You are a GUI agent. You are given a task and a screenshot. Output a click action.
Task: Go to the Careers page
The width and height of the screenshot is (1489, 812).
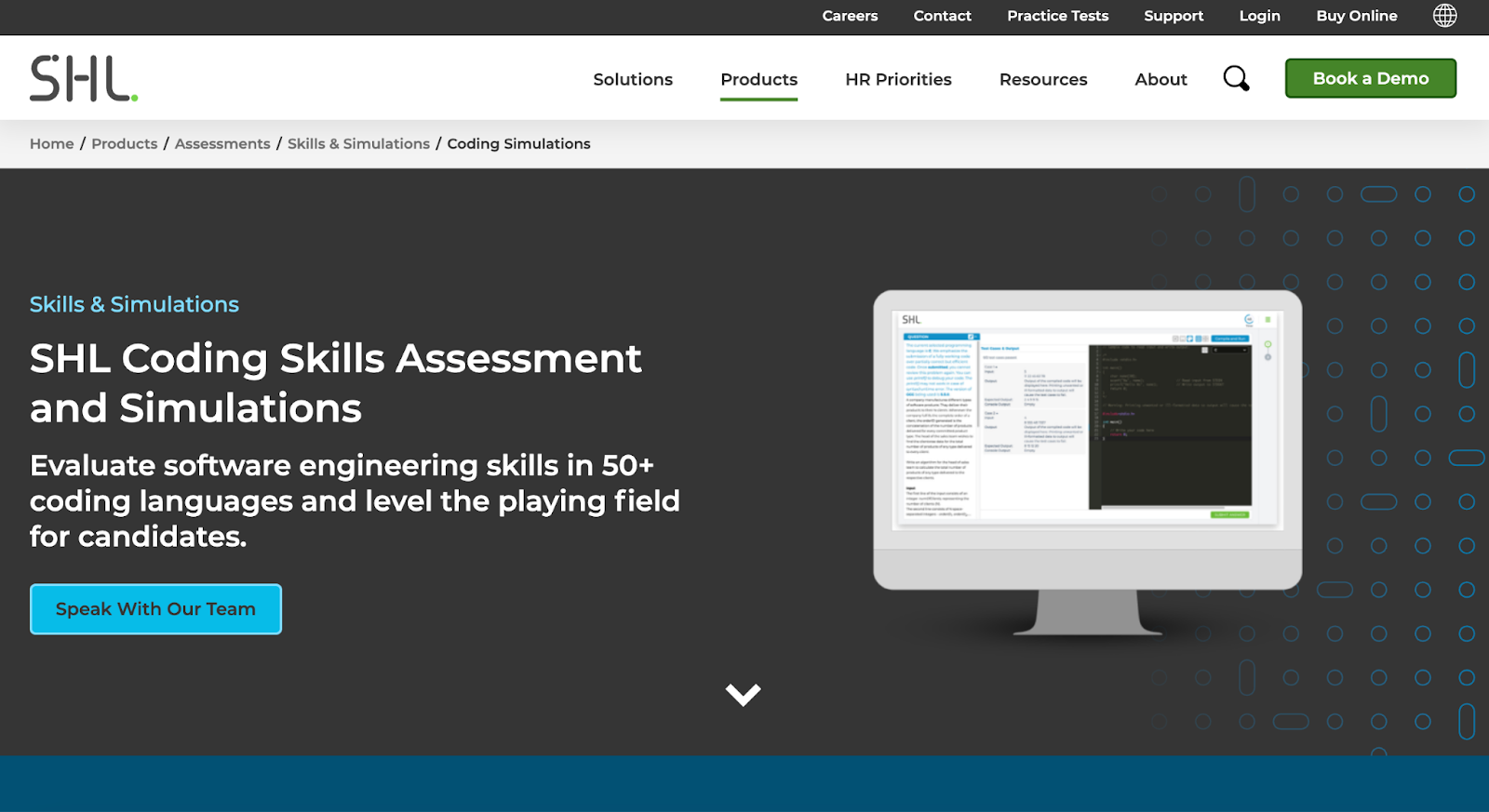coord(850,16)
